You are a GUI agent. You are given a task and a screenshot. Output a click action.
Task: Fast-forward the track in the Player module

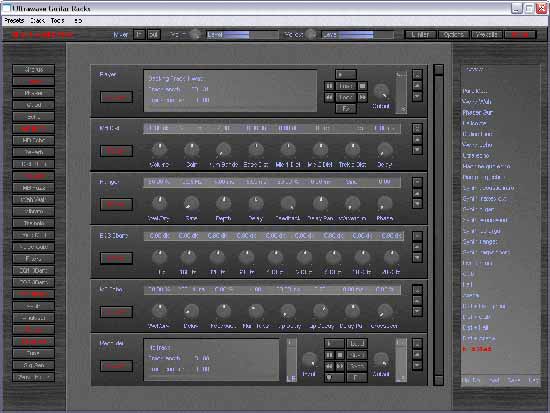point(363,97)
